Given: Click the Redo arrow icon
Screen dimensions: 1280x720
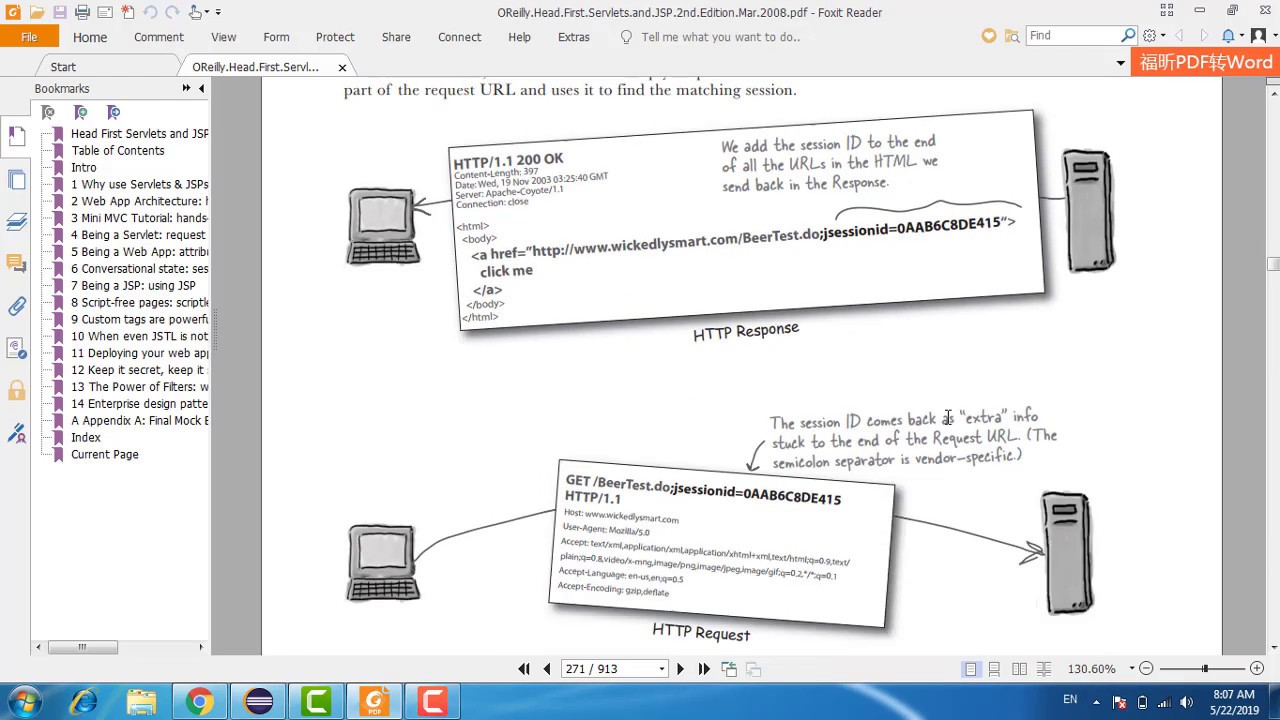Looking at the screenshot, I should [x=173, y=12].
